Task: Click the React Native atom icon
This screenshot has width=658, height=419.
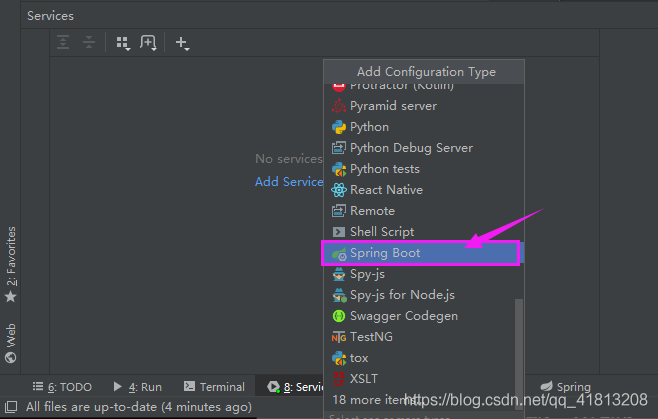Action: 338,190
